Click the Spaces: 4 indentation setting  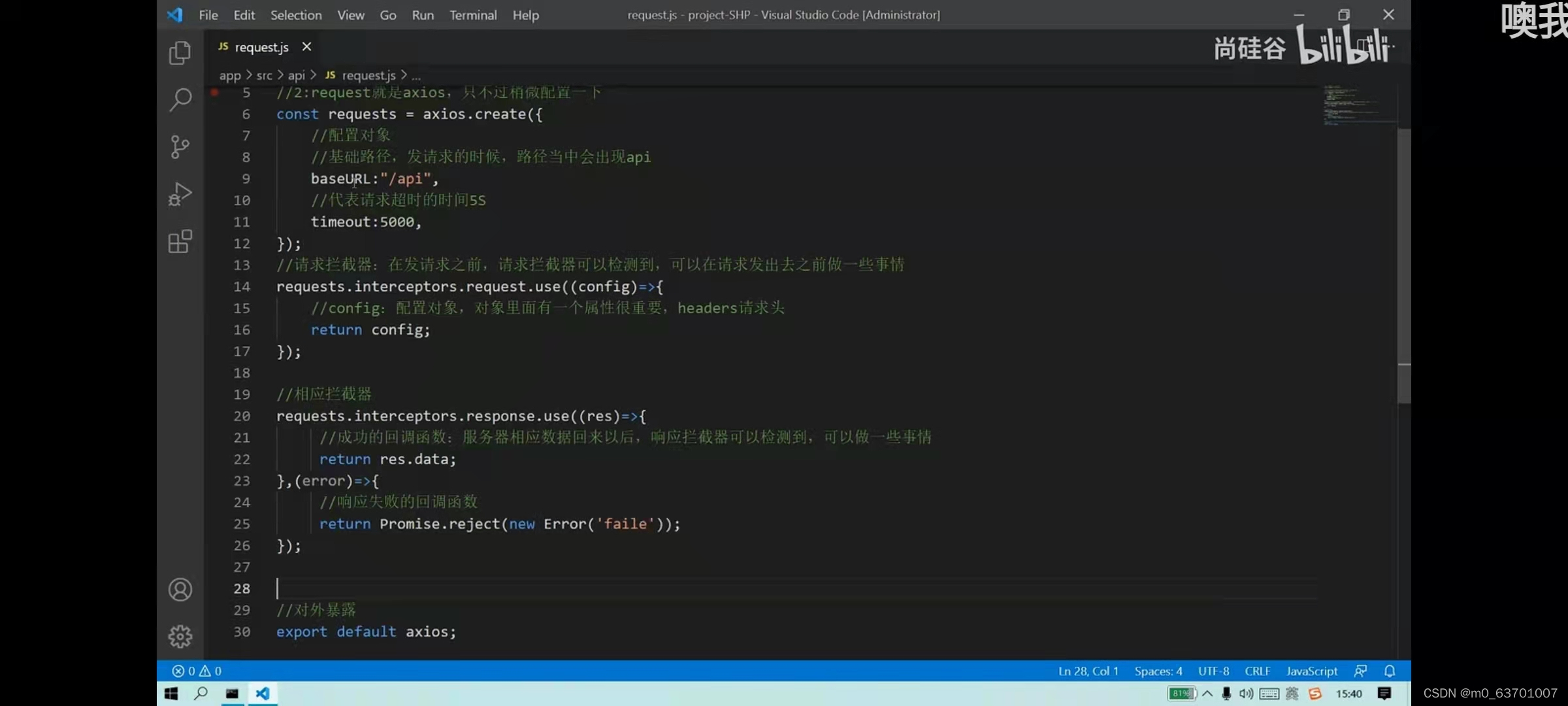tap(1158, 671)
